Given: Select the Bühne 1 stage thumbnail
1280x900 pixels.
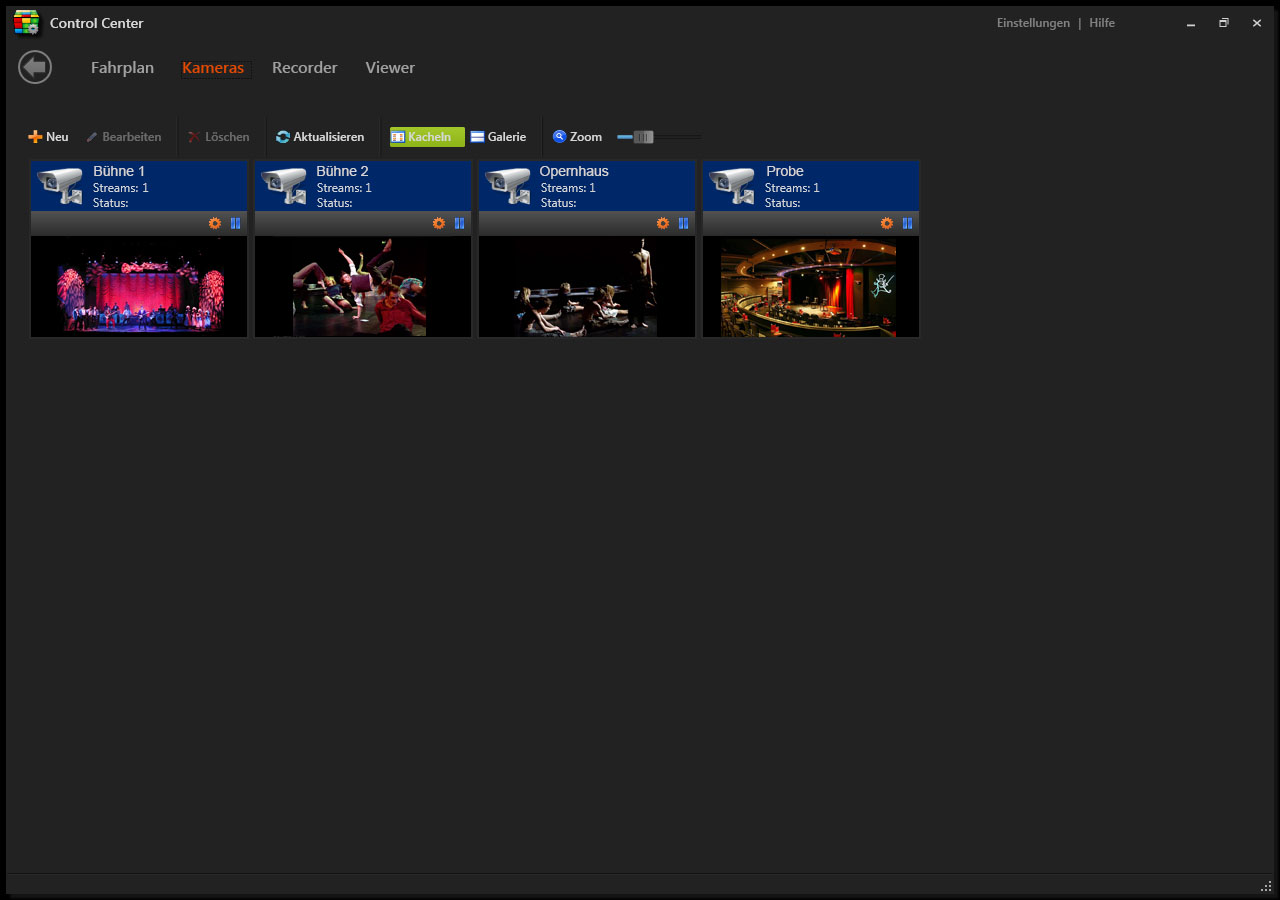Looking at the screenshot, I should [139, 287].
